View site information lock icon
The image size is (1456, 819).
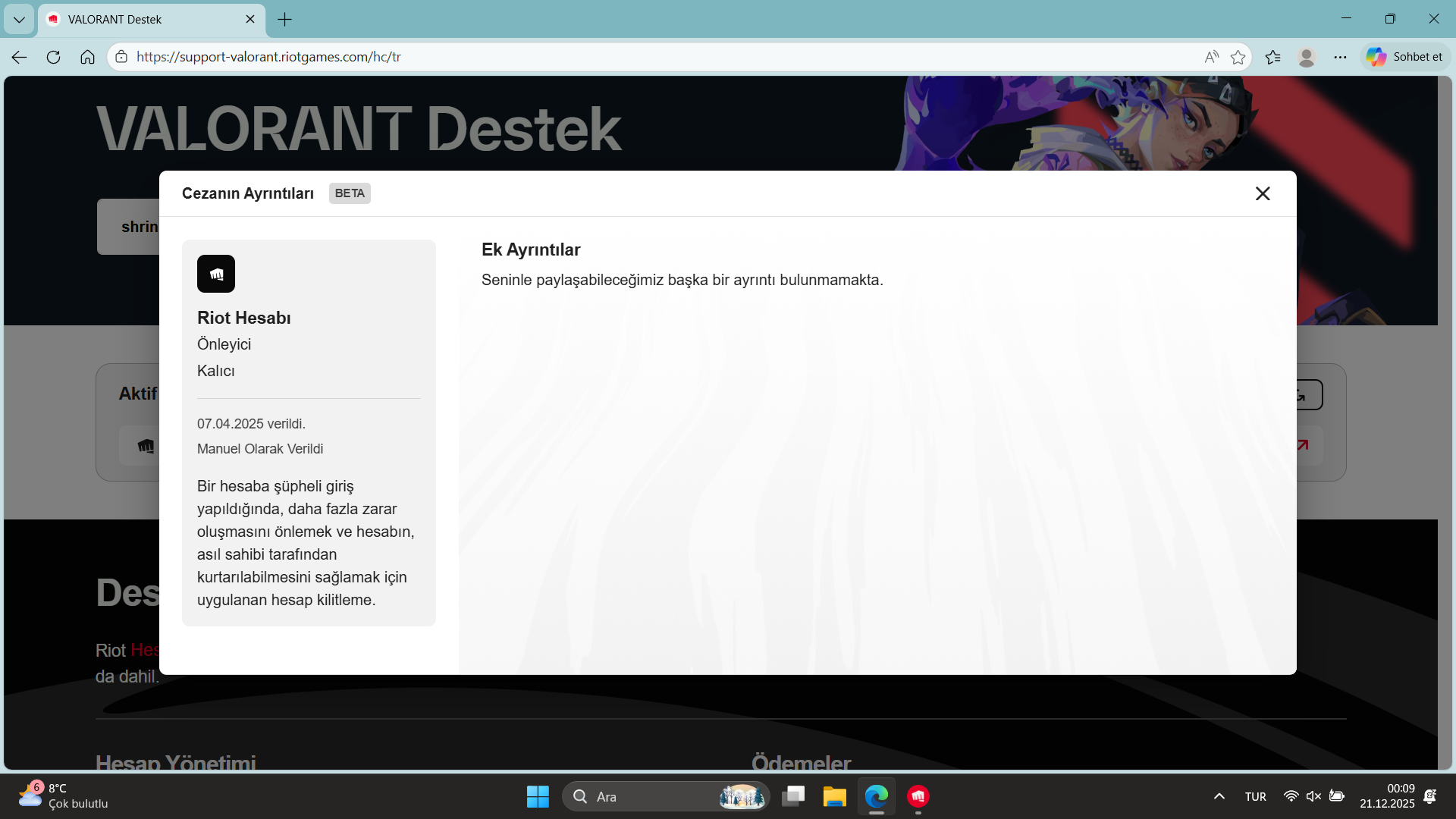tap(121, 57)
